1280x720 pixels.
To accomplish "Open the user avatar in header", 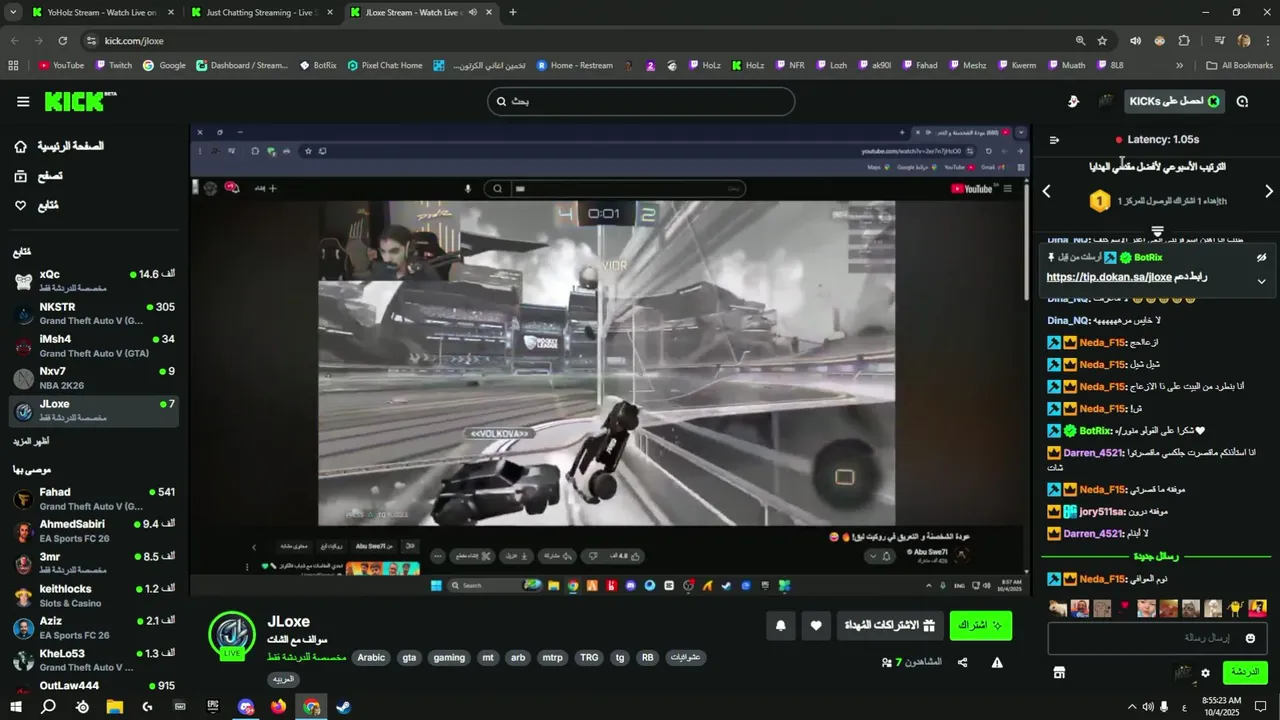I will click(x=1106, y=101).
